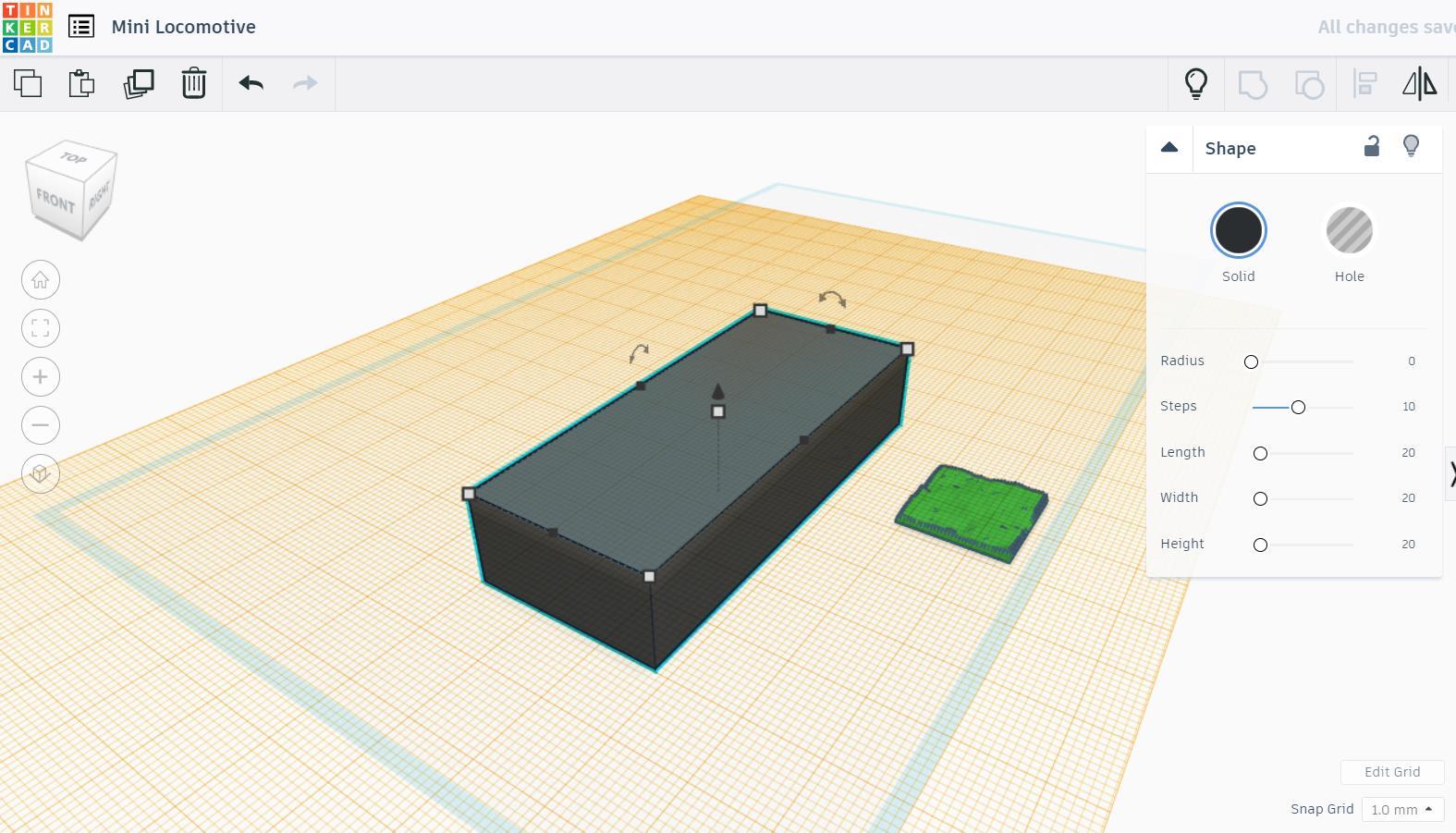1456x833 pixels.
Task: Click the Height slider handle
Action: (x=1260, y=545)
